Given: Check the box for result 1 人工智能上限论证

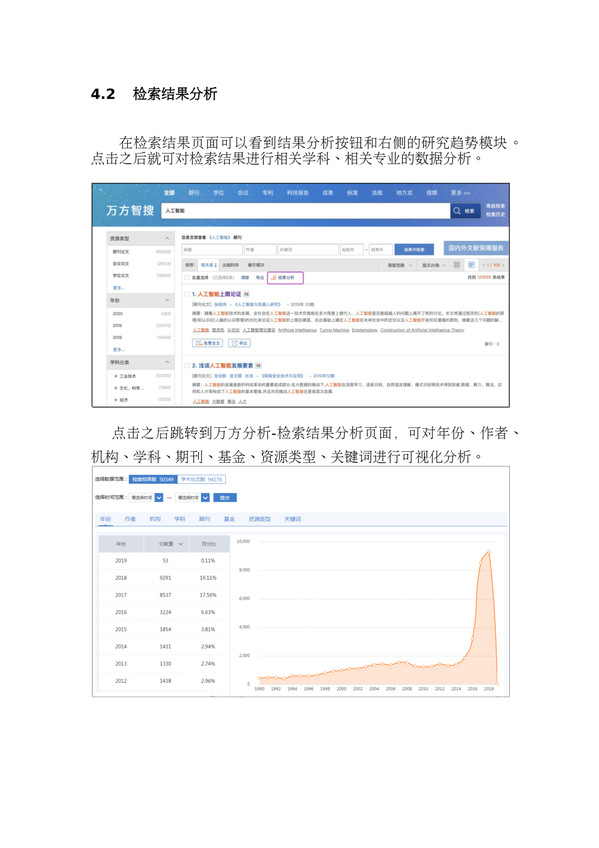Looking at the screenshot, I should tap(187, 294).
